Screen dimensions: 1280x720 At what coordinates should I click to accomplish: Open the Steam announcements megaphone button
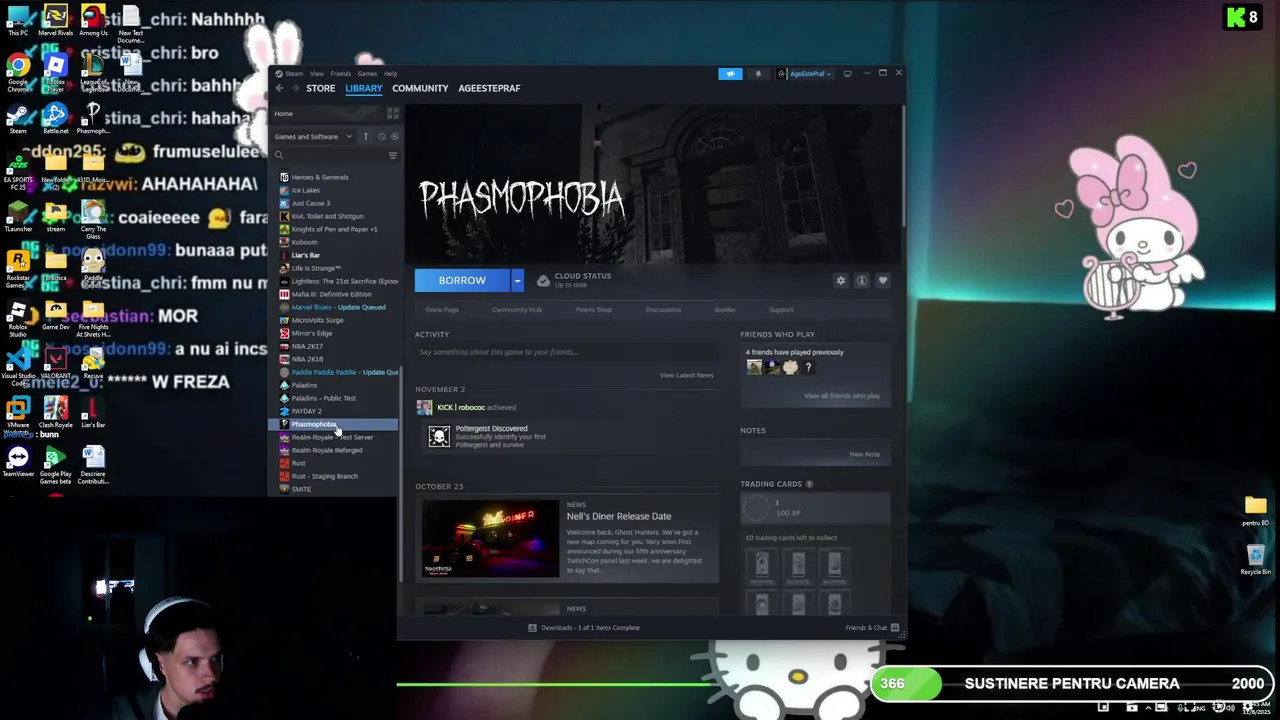[730, 73]
